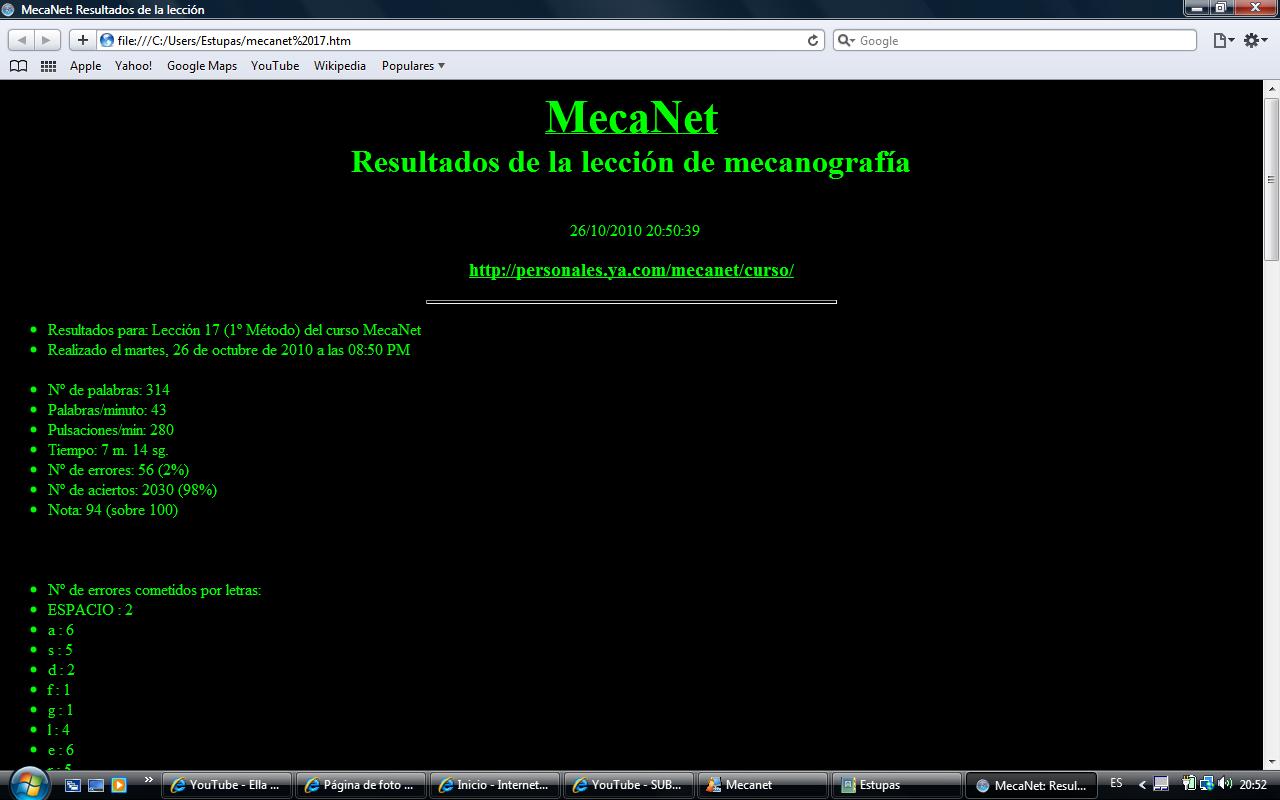This screenshot has width=1280, height=800.
Task: Reload the page with the refresh icon
Action: point(812,40)
